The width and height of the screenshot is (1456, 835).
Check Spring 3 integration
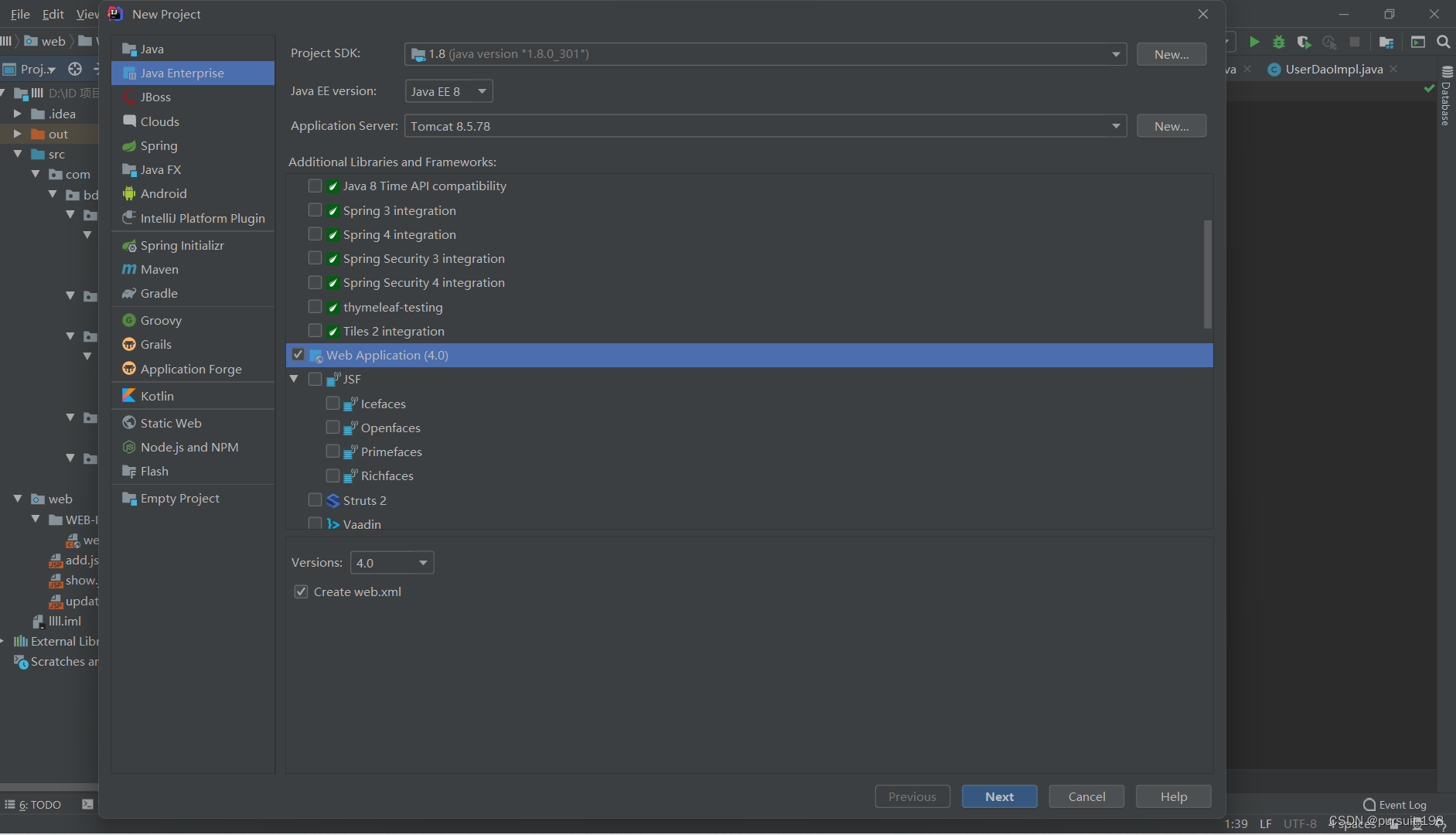click(315, 210)
